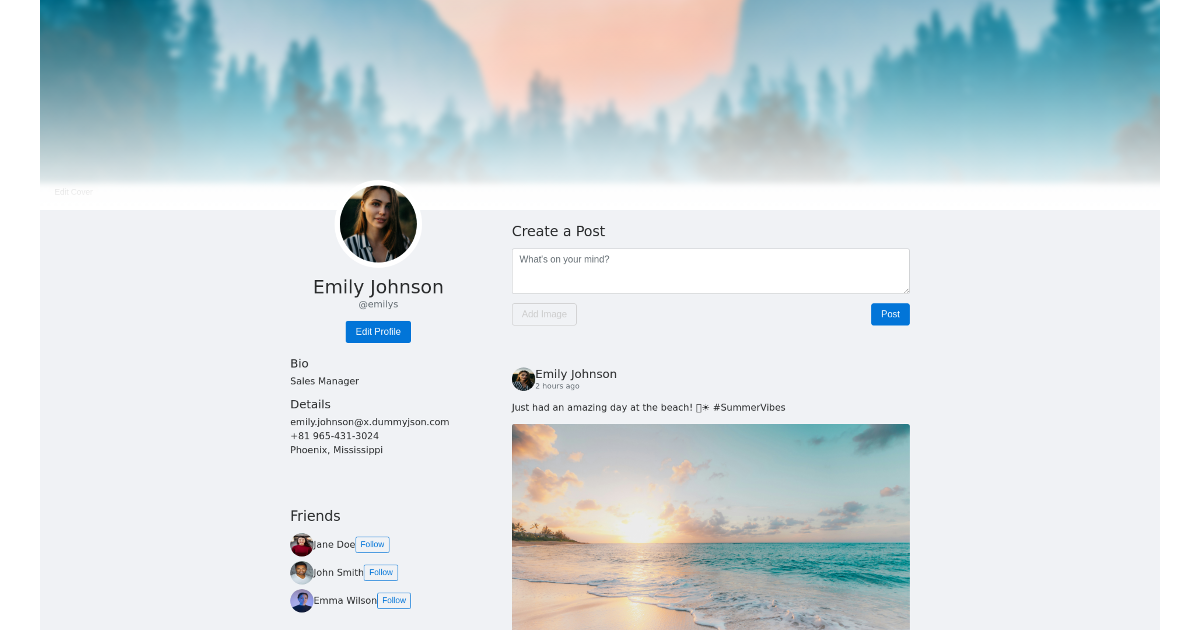Follow Emma Wilson

click(394, 600)
